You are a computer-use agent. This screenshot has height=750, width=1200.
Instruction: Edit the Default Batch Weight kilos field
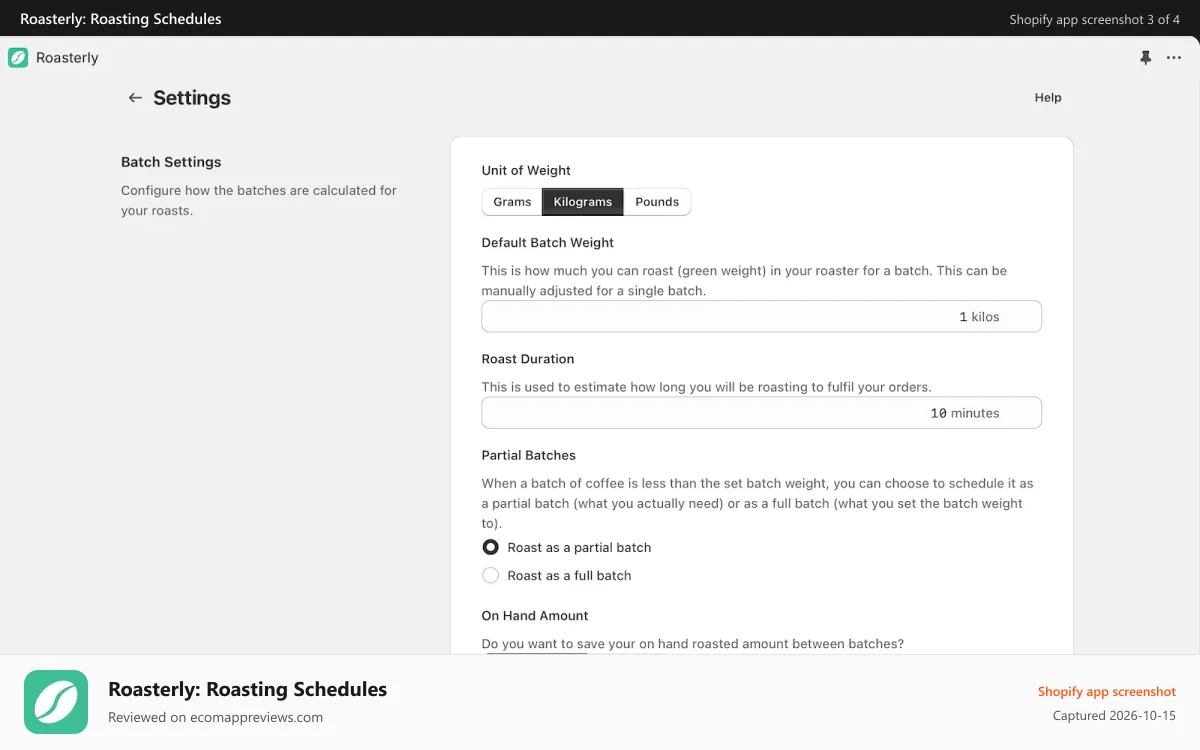762,316
